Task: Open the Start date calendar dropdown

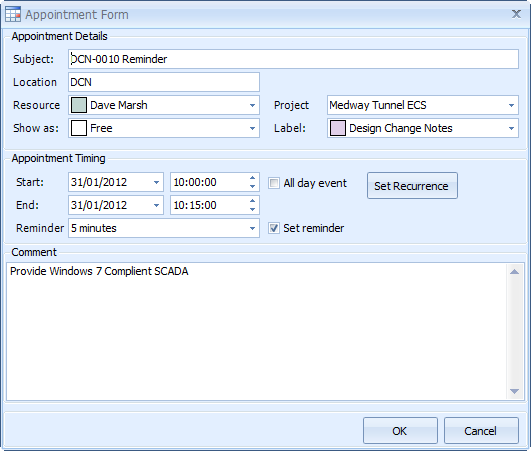Action: (156, 182)
